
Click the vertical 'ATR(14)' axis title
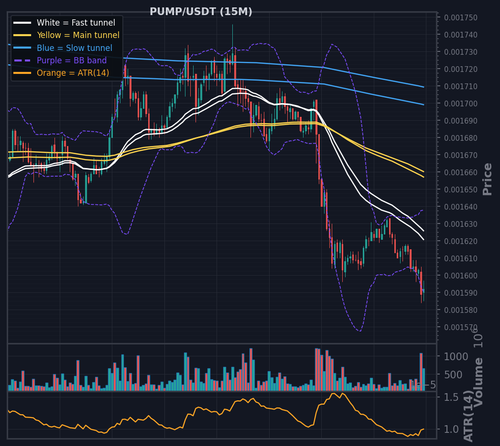coord(468,416)
